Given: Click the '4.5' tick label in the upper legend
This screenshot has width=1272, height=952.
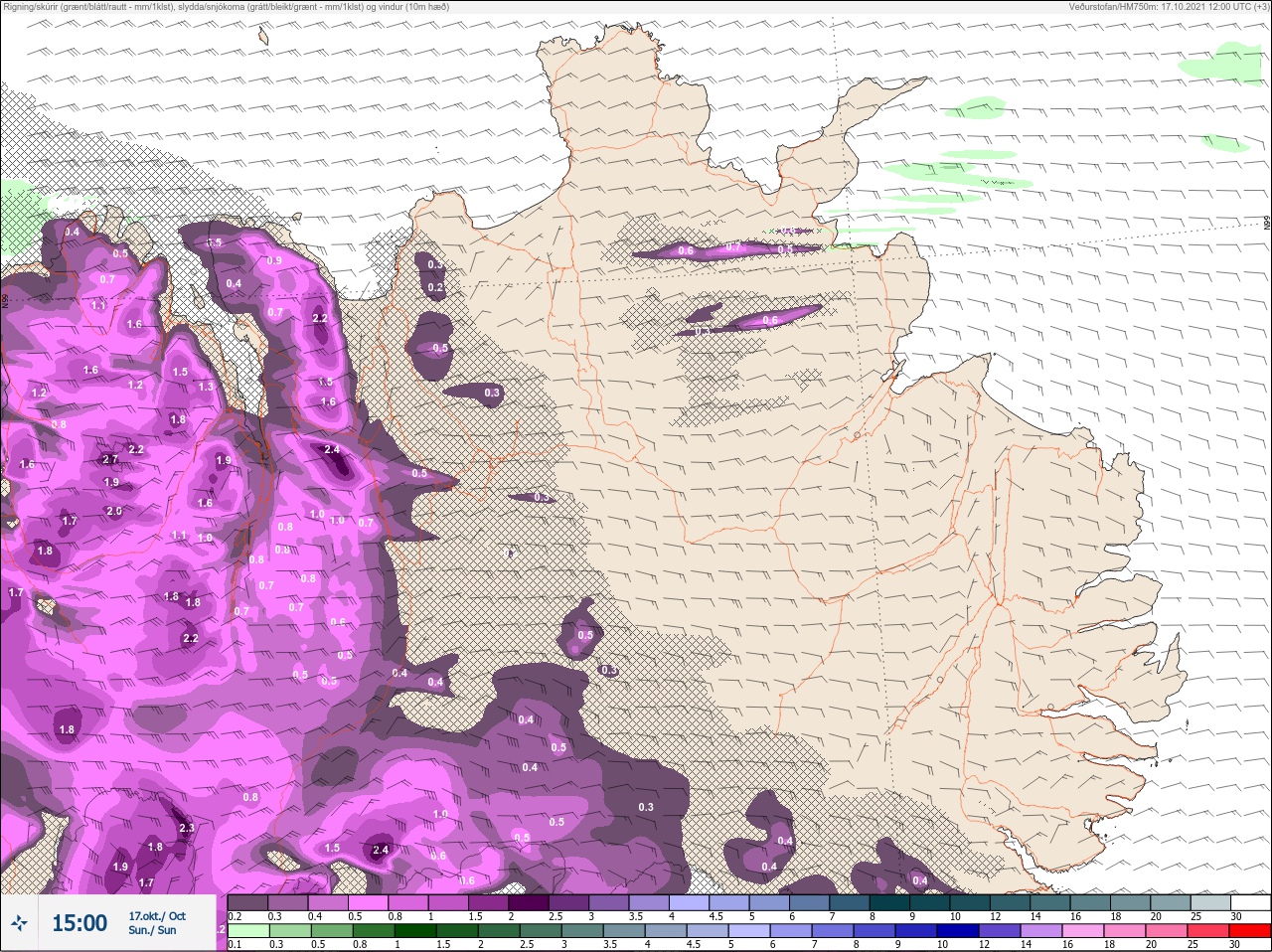Looking at the screenshot, I should 715,916.
